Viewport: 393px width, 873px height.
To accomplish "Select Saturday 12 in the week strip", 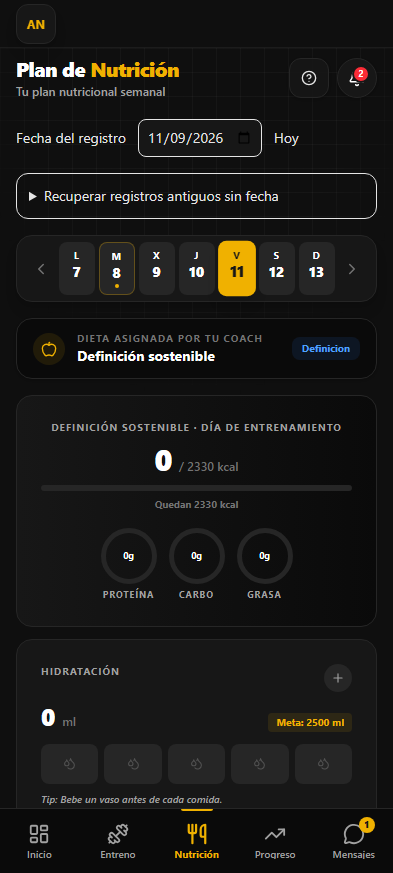I will tap(277, 268).
